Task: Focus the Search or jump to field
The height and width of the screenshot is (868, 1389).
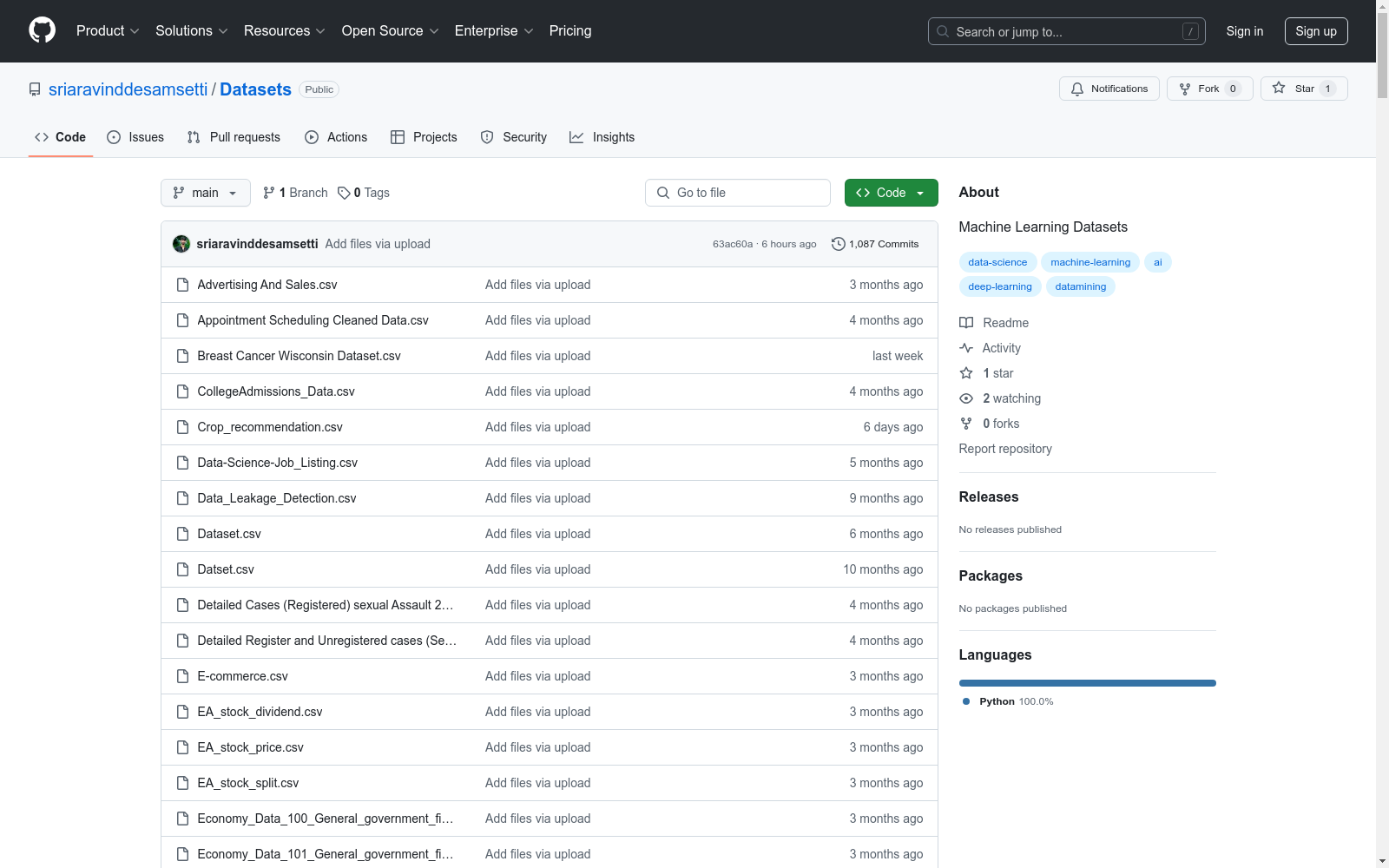Action: [1066, 31]
